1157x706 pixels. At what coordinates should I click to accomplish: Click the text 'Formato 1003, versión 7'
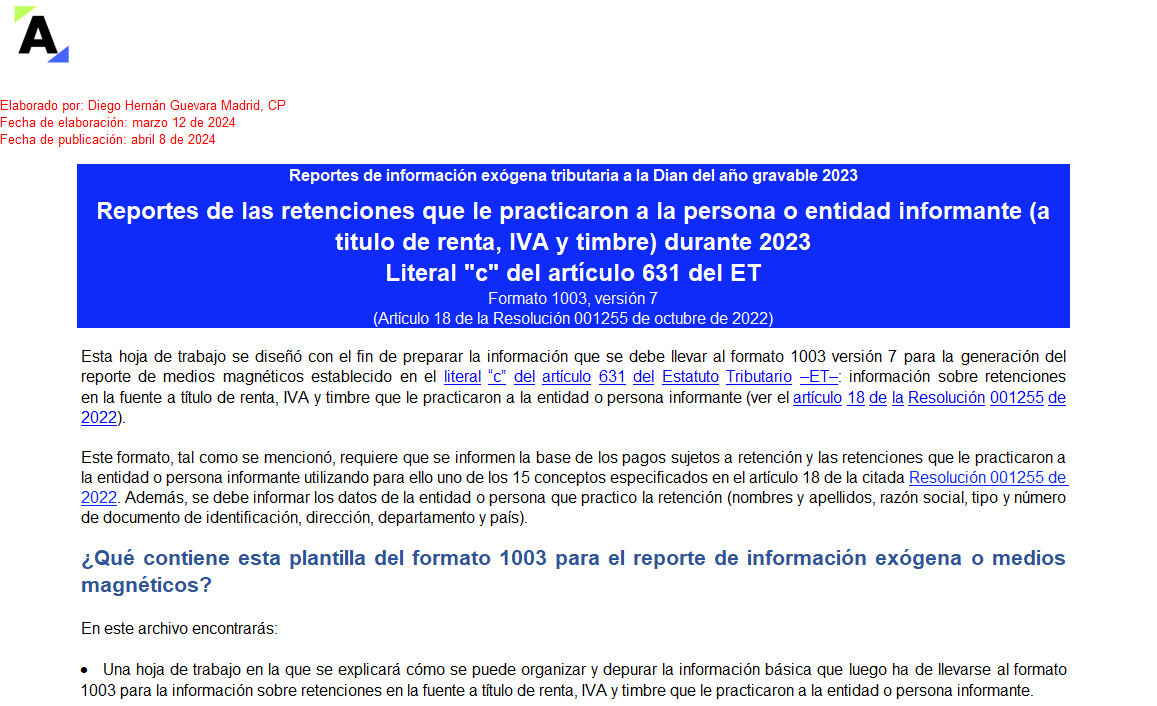tap(573, 299)
